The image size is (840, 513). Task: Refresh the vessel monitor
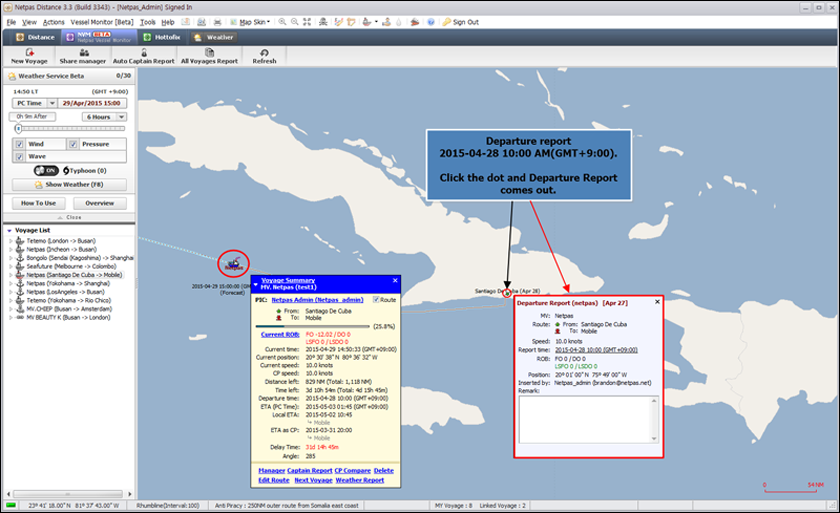pos(264,56)
